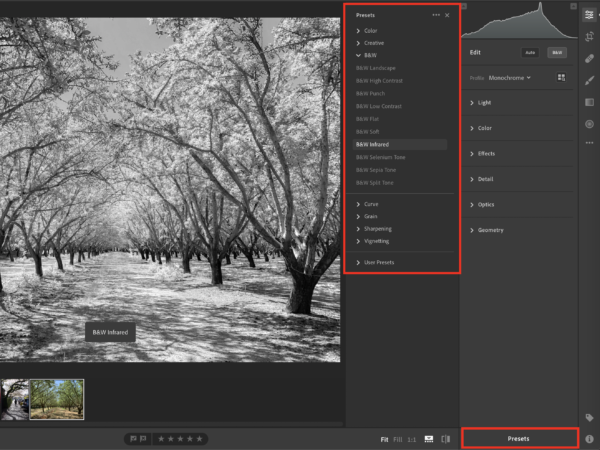Expand the Optics edit section
Image resolution: width=600 pixels, height=450 pixels.
click(482, 205)
